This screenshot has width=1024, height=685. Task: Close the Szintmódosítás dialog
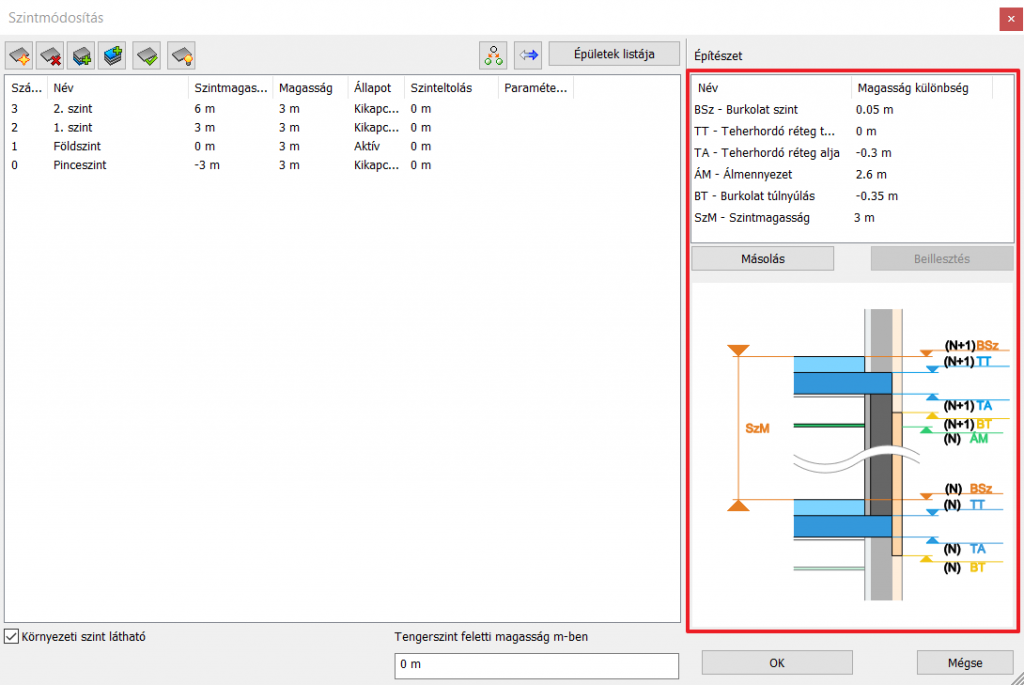(x=1010, y=19)
